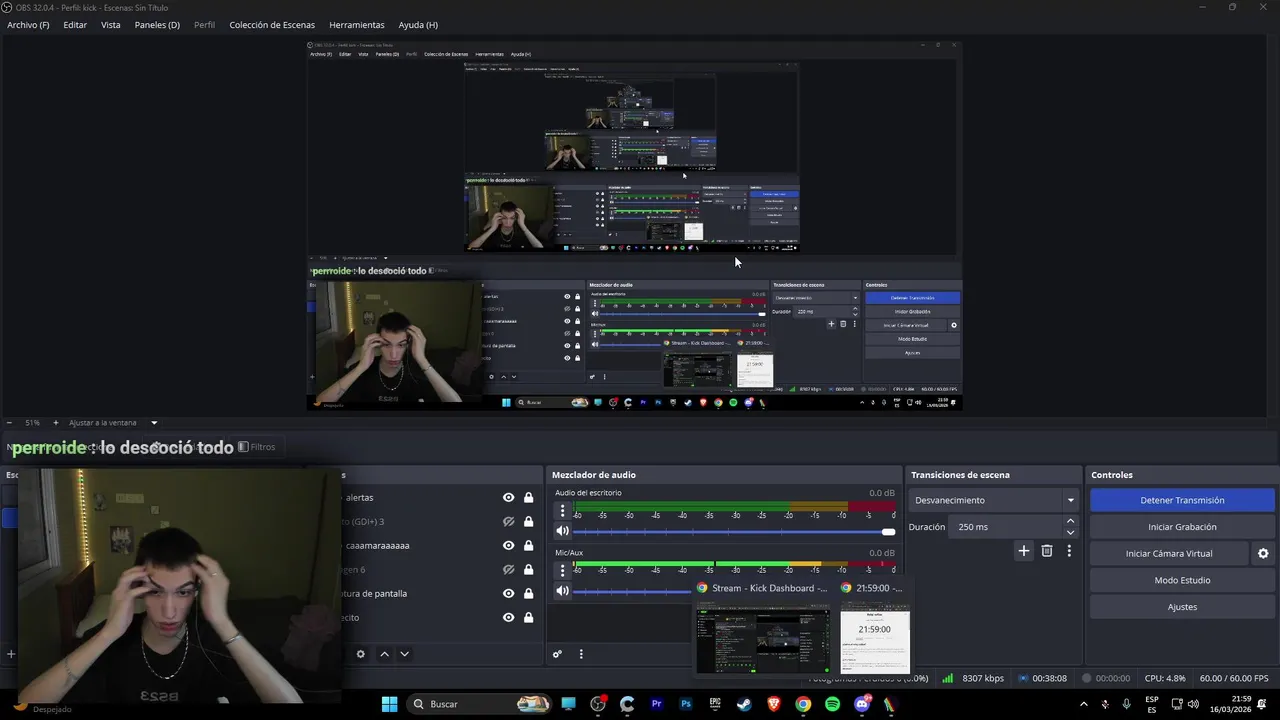Move selected source down

coord(404,654)
